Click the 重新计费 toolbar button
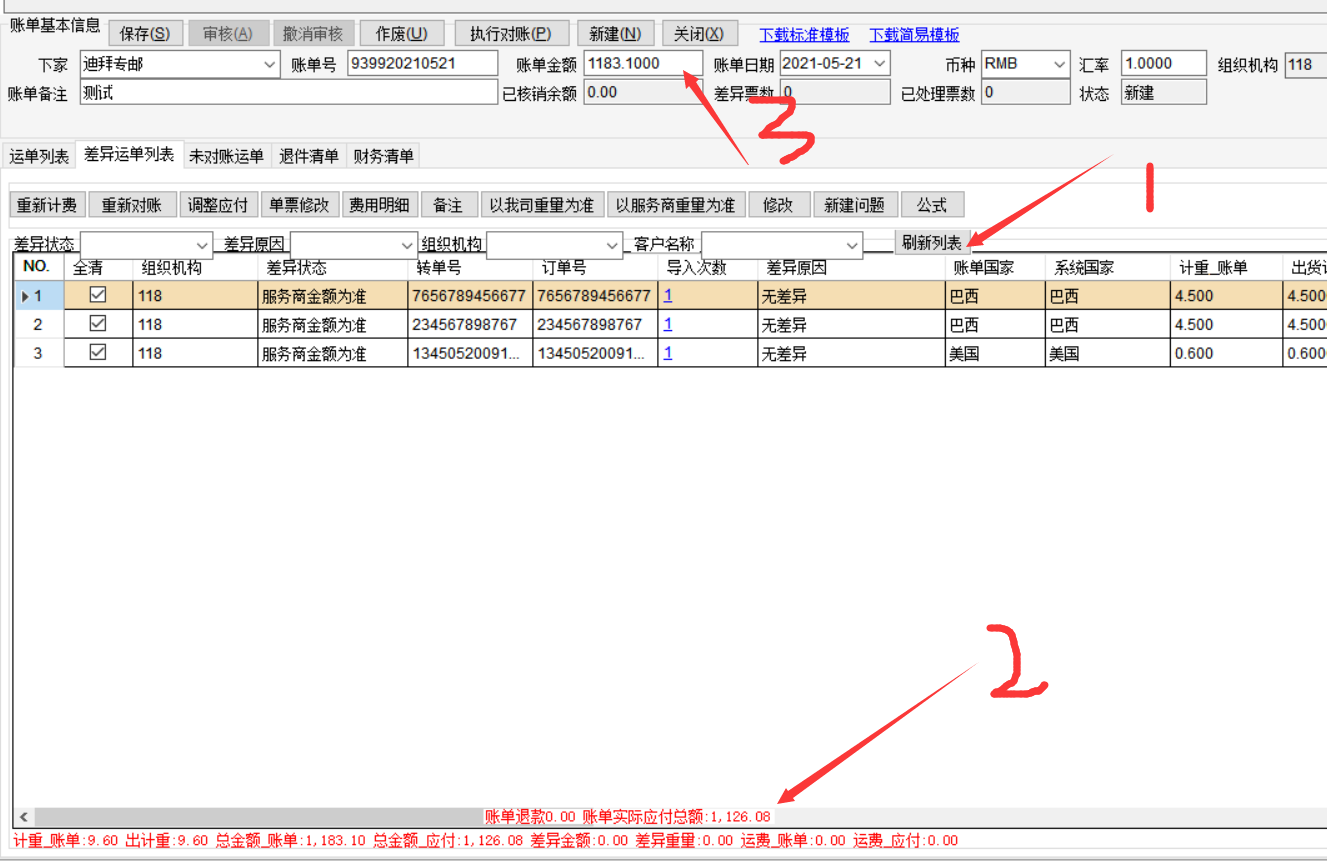1327x861 pixels. [x=47, y=205]
